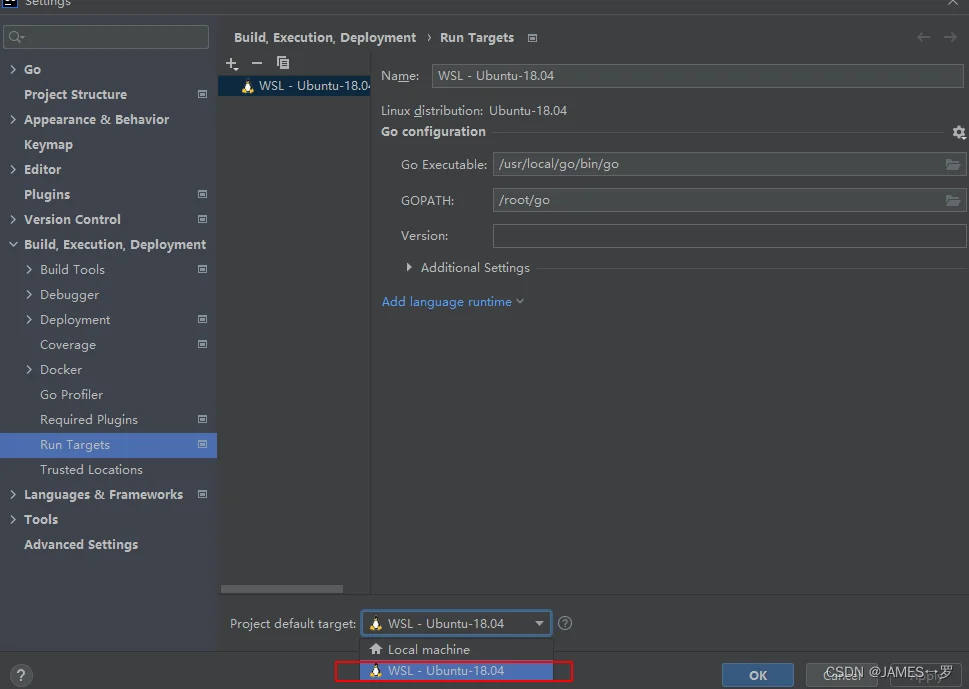The image size is (969, 689).
Task: Open Project Structure settings page
Action: 75,95
